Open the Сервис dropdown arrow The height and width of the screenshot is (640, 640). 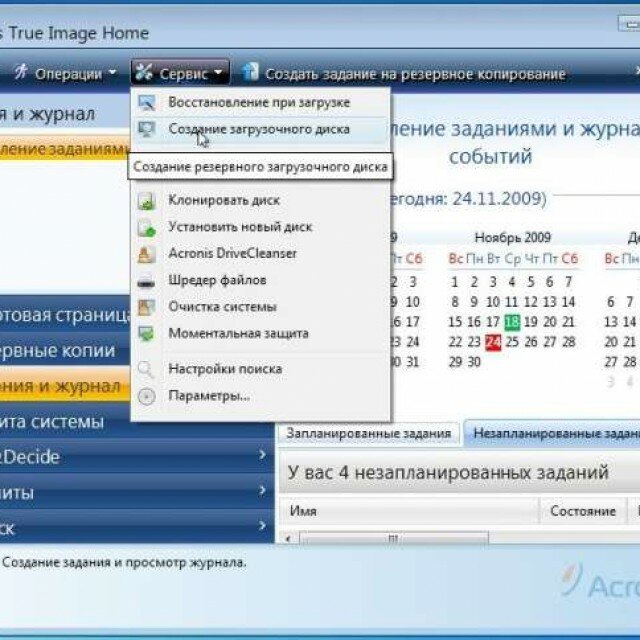click(x=218, y=73)
